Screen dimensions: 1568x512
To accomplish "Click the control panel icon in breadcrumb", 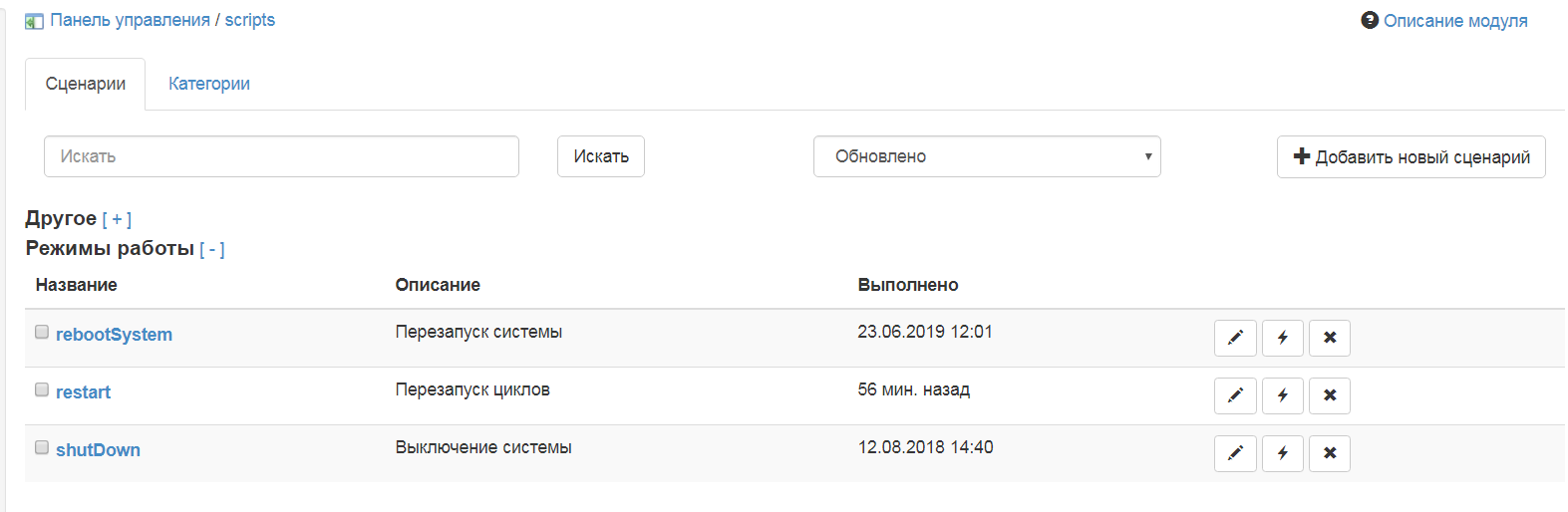I will pyautogui.click(x=34, y=21).
